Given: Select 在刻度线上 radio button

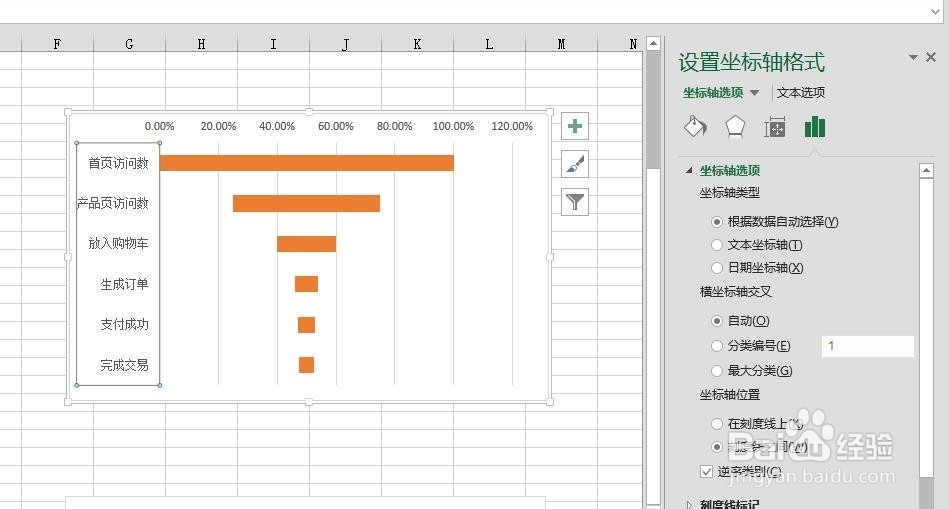Looking at the screenshot, I should [x=717, y=424].
